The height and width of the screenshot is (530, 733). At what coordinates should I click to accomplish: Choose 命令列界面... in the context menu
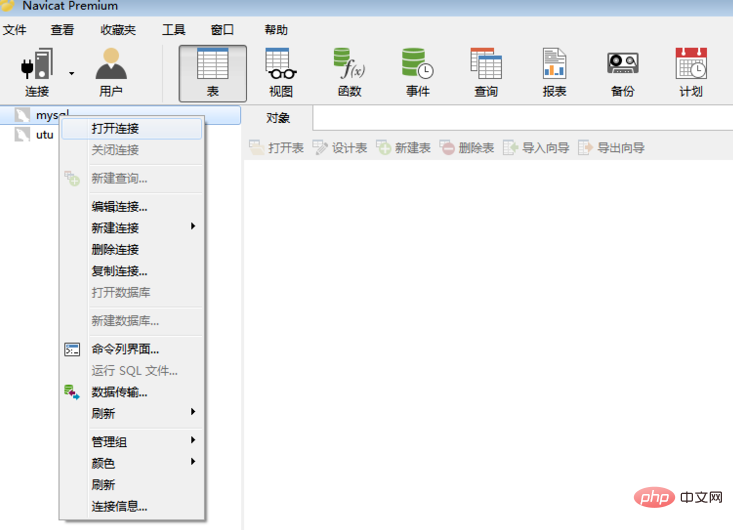tap(132, 349)
